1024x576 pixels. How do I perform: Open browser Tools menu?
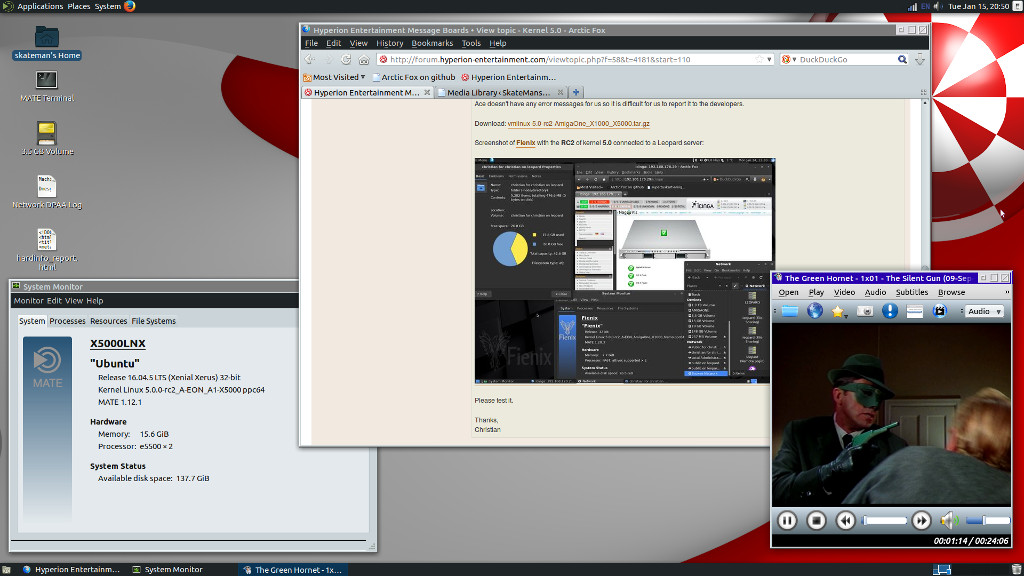click(x=471, y=43)
